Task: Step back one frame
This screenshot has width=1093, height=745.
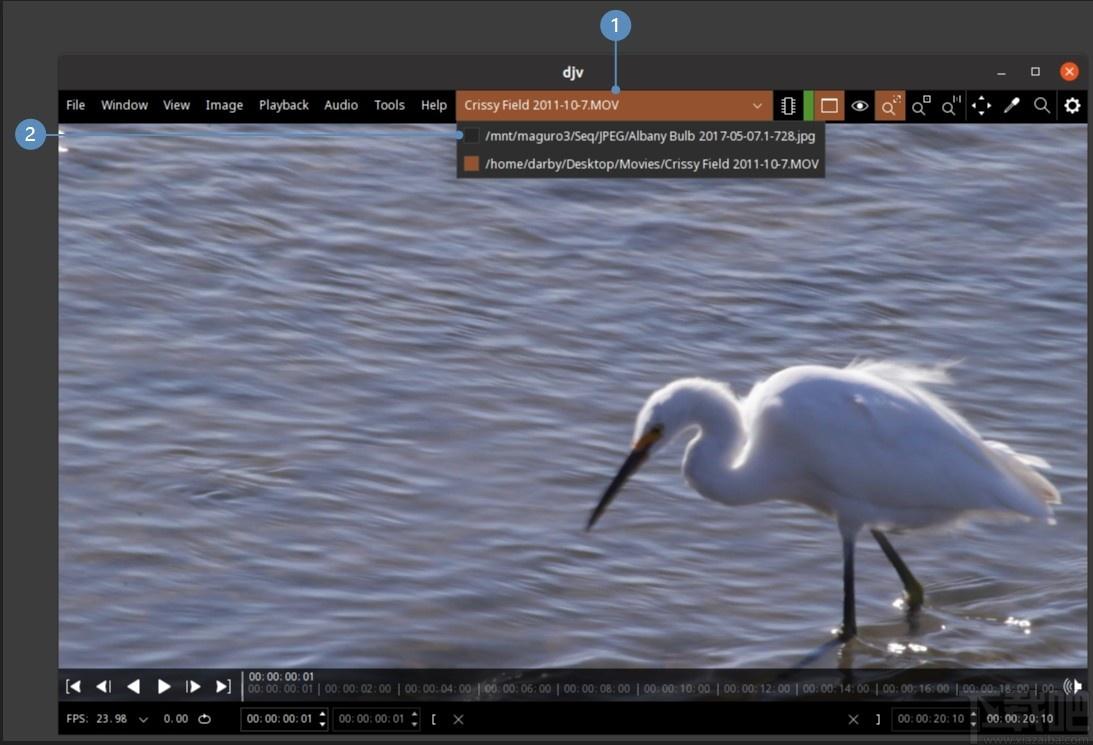Action: [x=103, y=686]
